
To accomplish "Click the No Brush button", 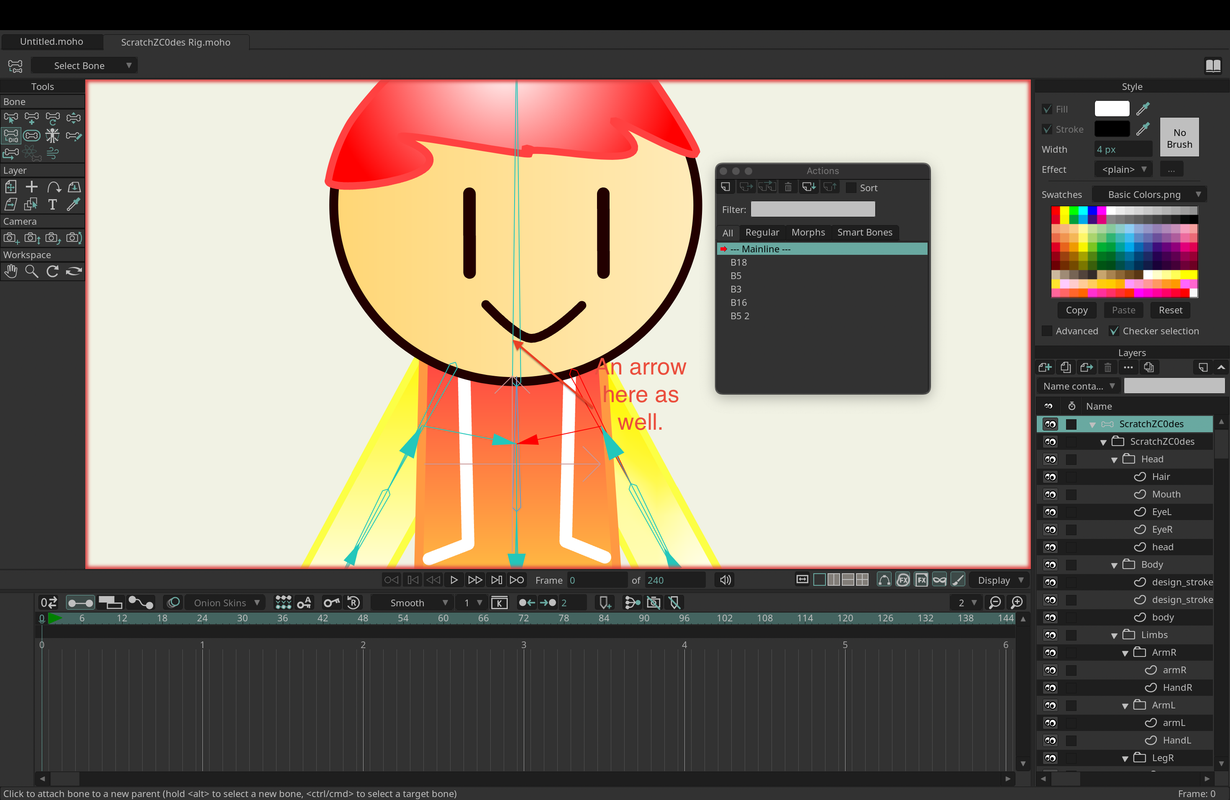I will click(1179, 138).
